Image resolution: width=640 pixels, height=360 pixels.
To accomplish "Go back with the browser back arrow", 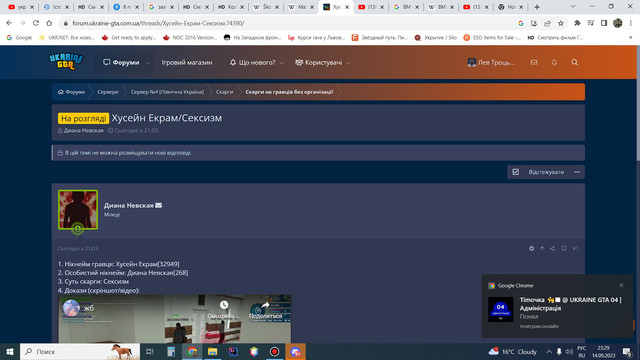I will coord(9,23).
